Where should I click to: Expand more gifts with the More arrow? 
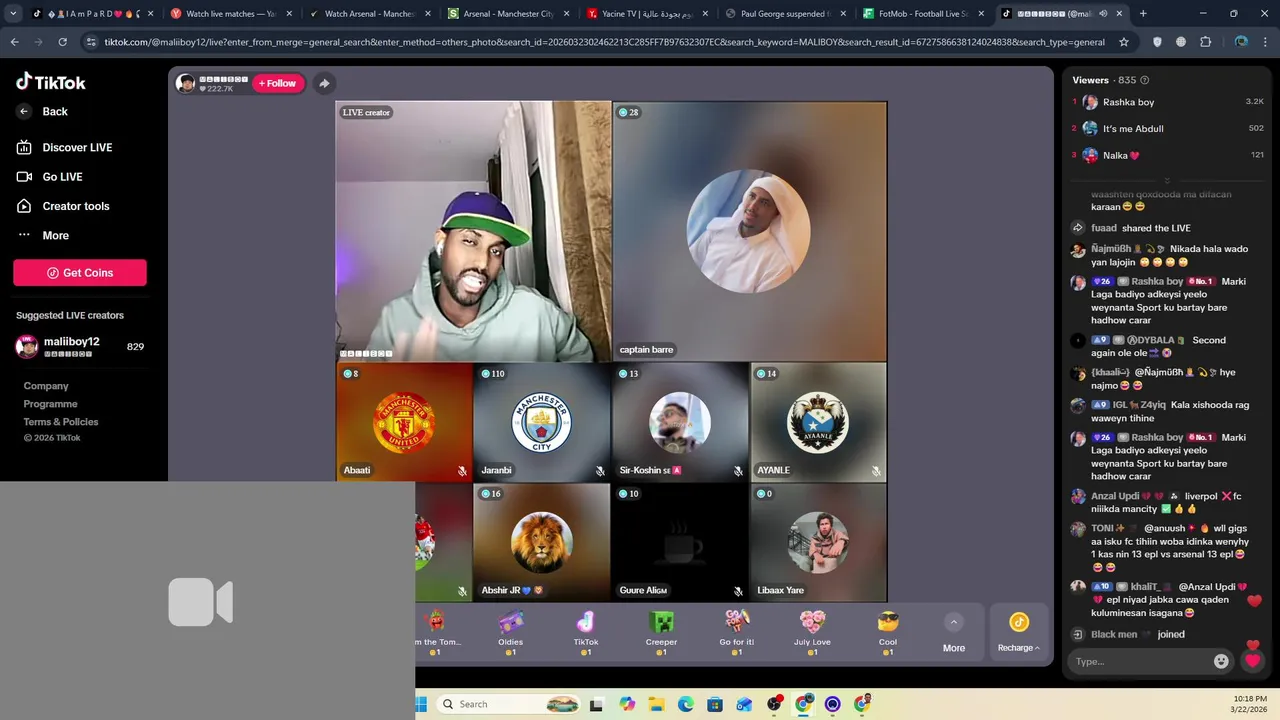954,622
